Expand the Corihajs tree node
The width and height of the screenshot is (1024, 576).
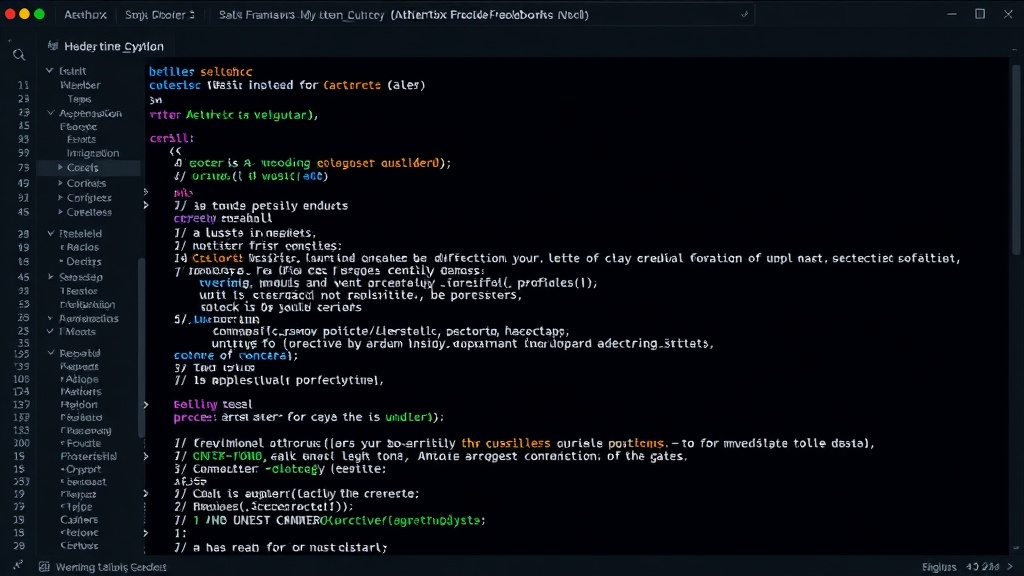tap(60, 184)
